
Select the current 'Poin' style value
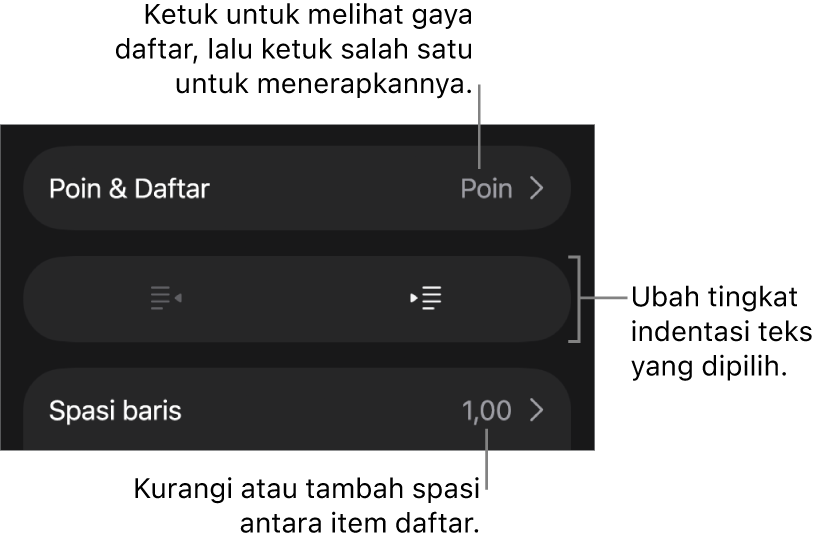487,189
